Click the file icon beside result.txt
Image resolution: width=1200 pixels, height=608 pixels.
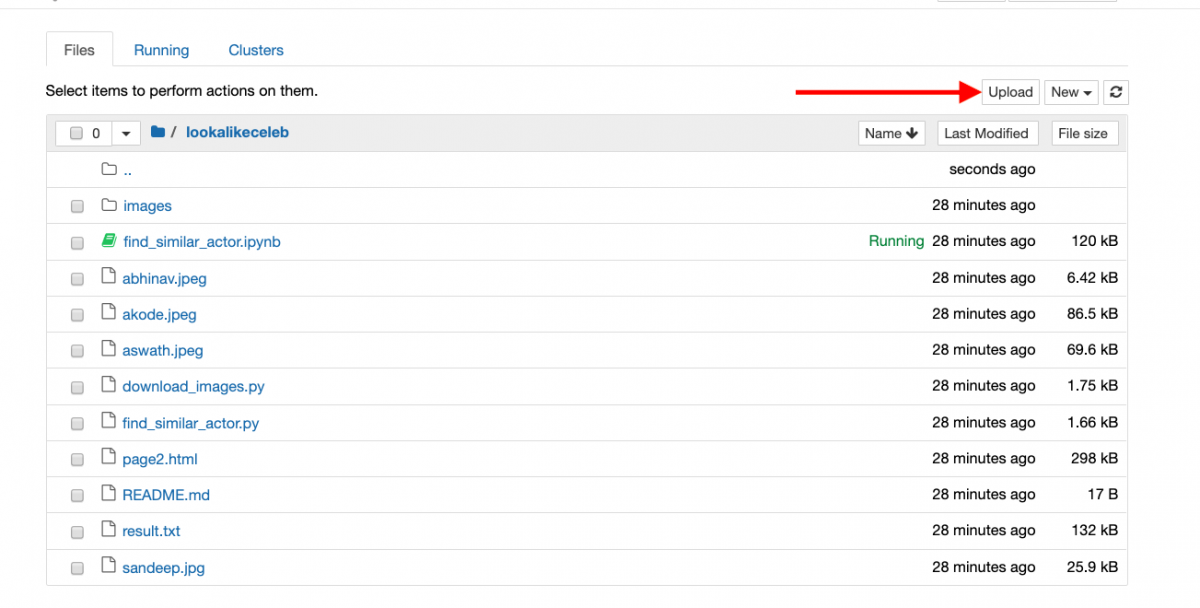tap(109, 530)
